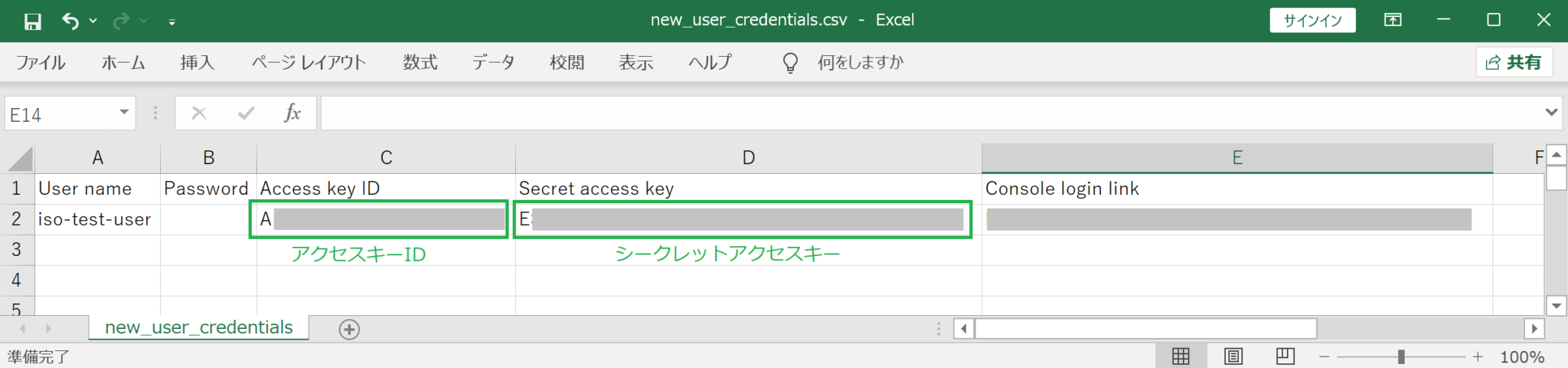Click the insert function fx icon

click(292, 113)
